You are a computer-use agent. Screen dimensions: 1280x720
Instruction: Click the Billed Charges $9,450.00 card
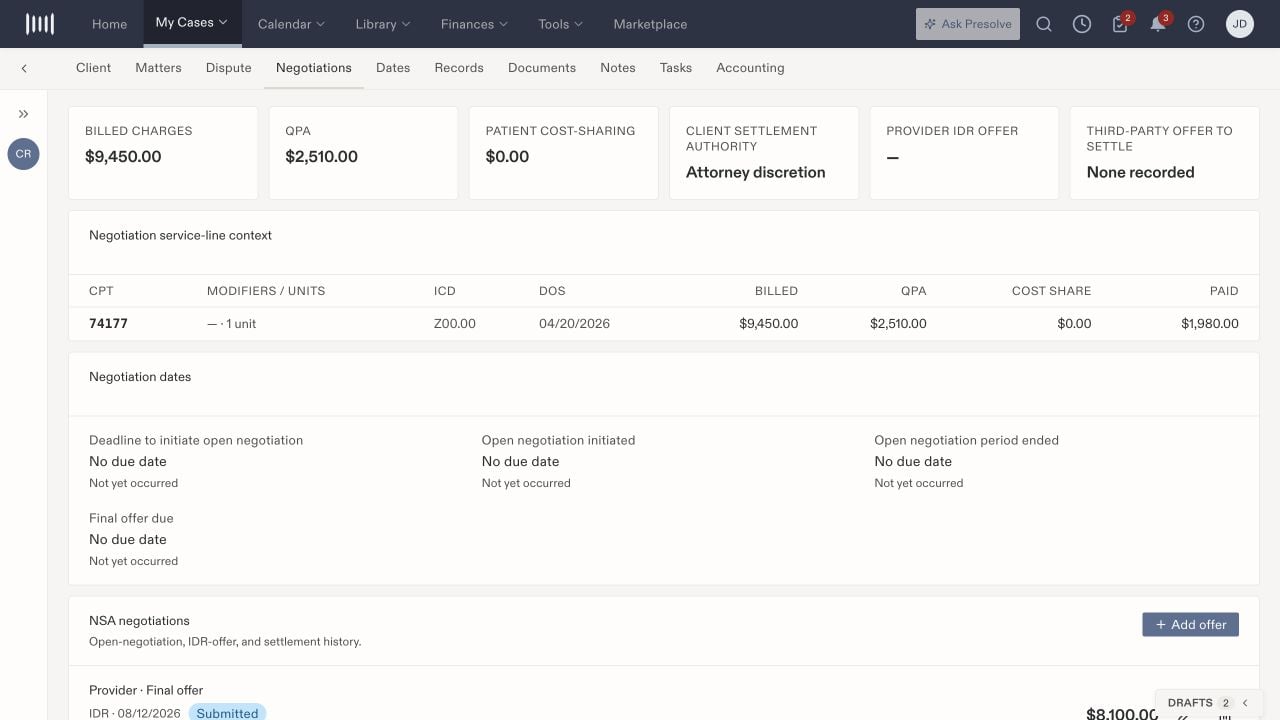pyautogui.click(x=163, y=153)
